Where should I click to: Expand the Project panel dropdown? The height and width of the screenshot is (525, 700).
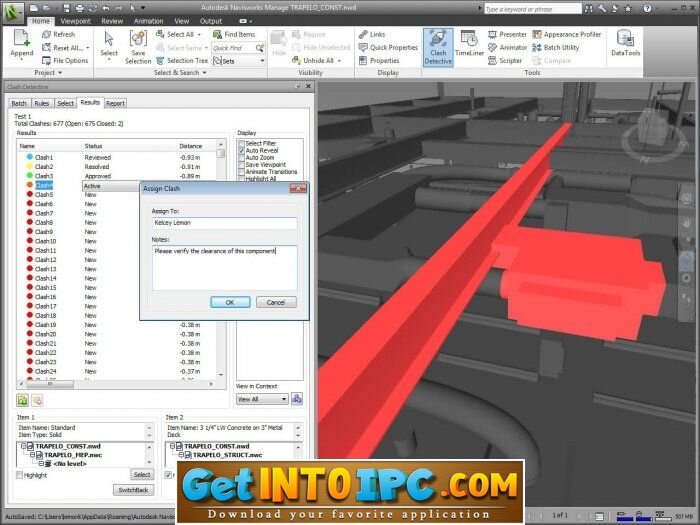click(49, 72)
